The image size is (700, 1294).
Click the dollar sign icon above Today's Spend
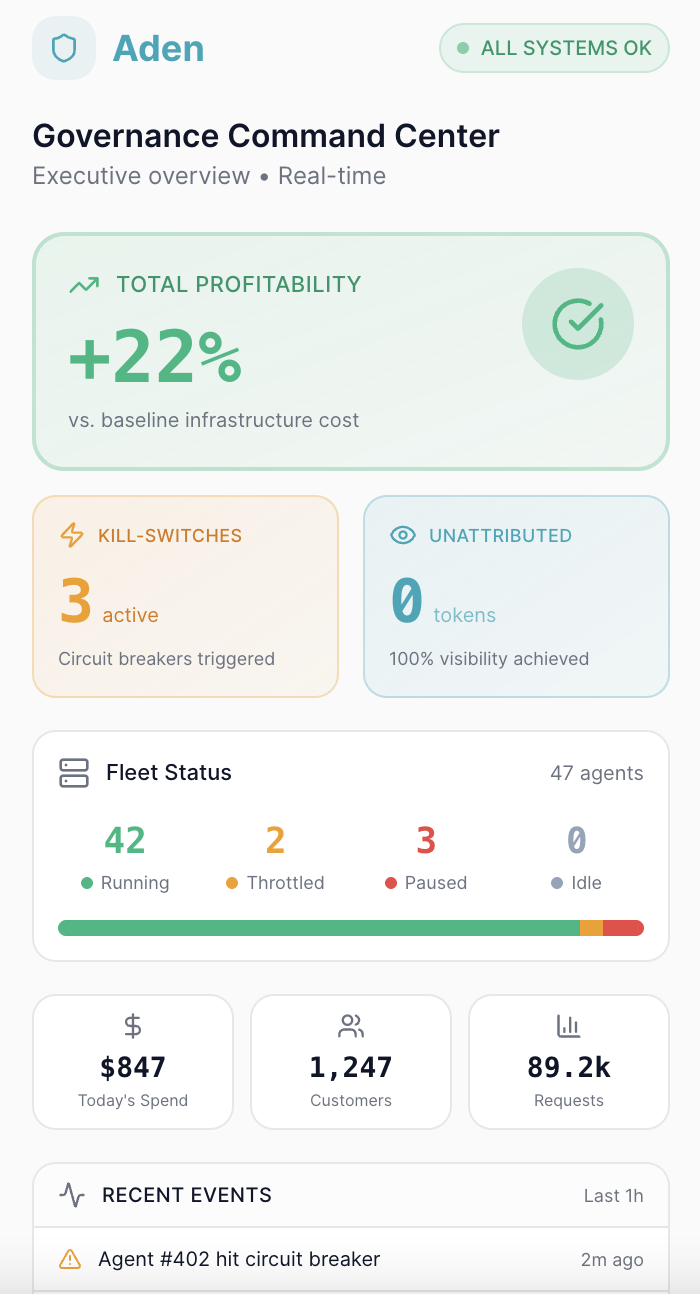133,1025
